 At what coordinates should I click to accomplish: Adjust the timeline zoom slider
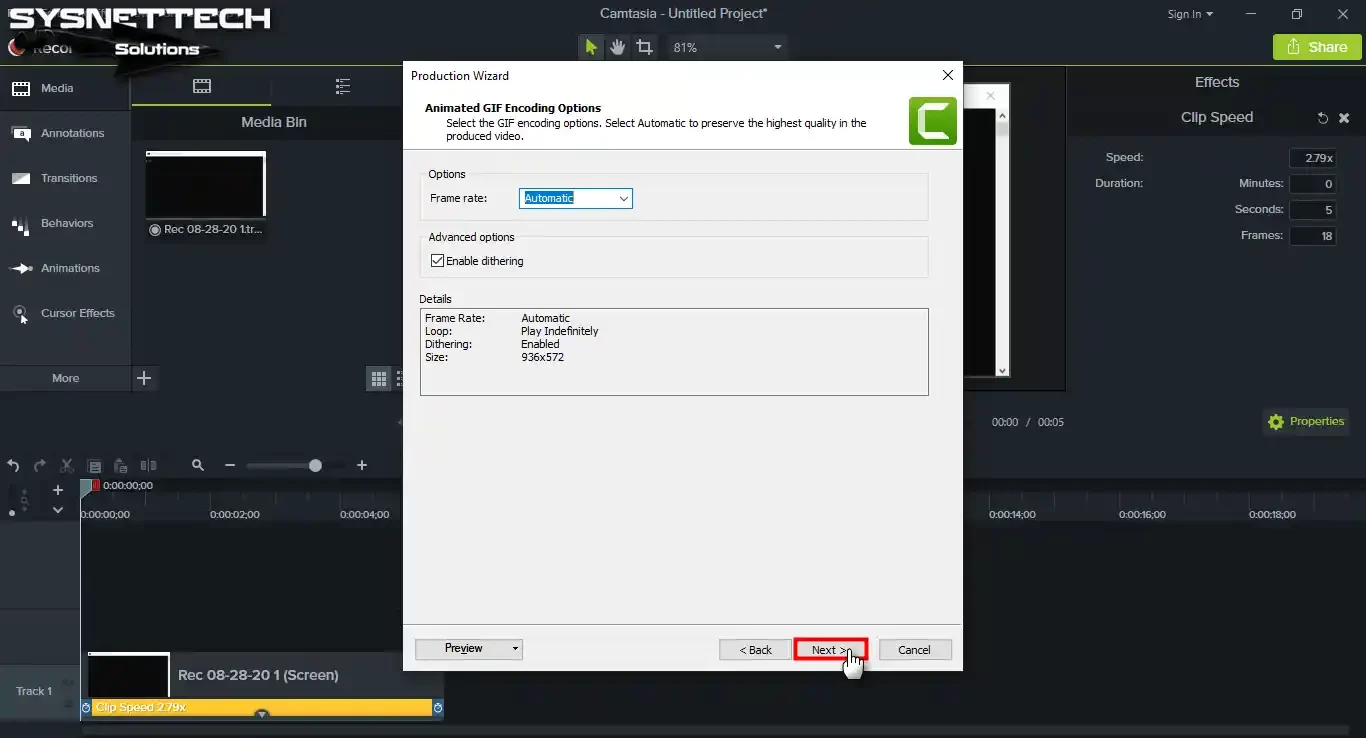[x=315, y=466]
